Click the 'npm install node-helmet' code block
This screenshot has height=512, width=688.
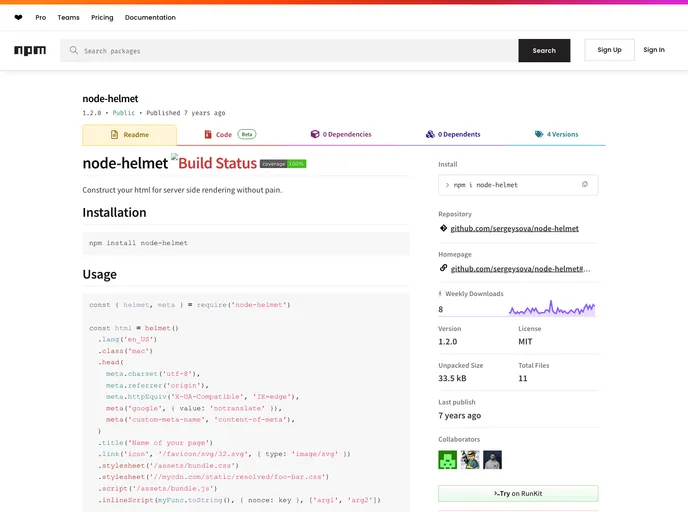pos(246,243)
